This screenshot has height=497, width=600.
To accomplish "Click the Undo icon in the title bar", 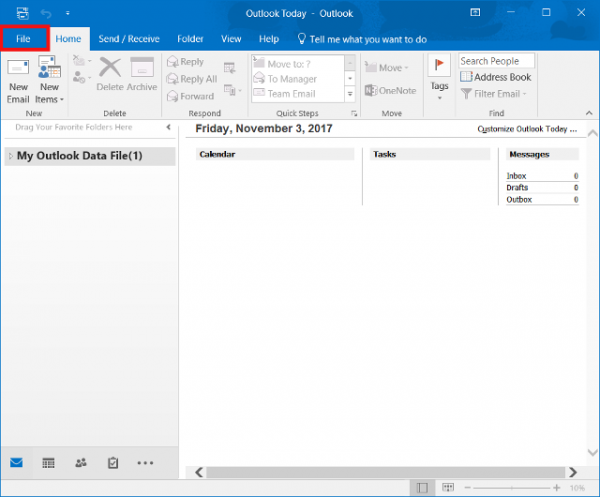I will [46, 14].
